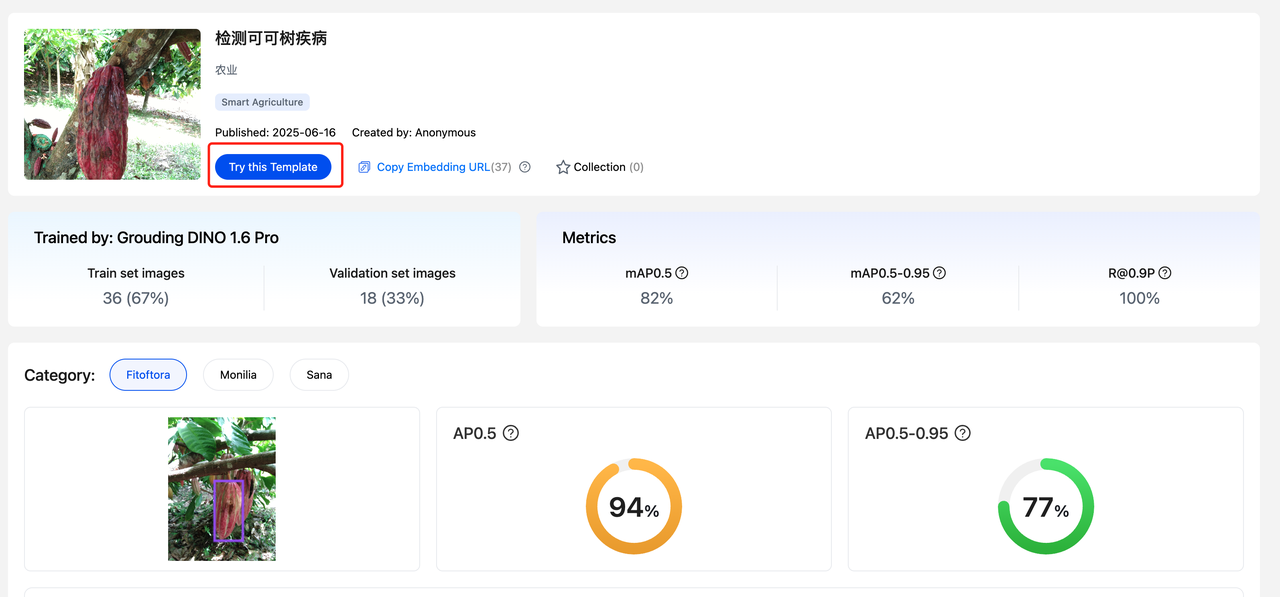Click the Published: 2025-06-16 date text

275,133
